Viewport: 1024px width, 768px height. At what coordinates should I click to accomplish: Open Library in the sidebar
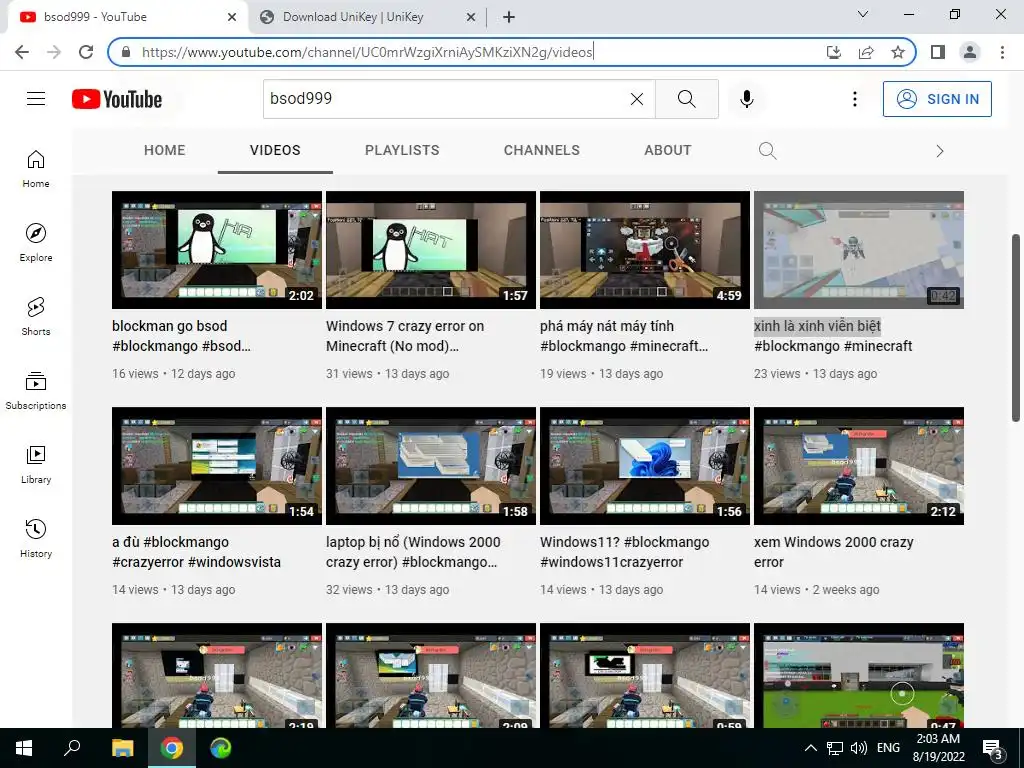(36, 464)
